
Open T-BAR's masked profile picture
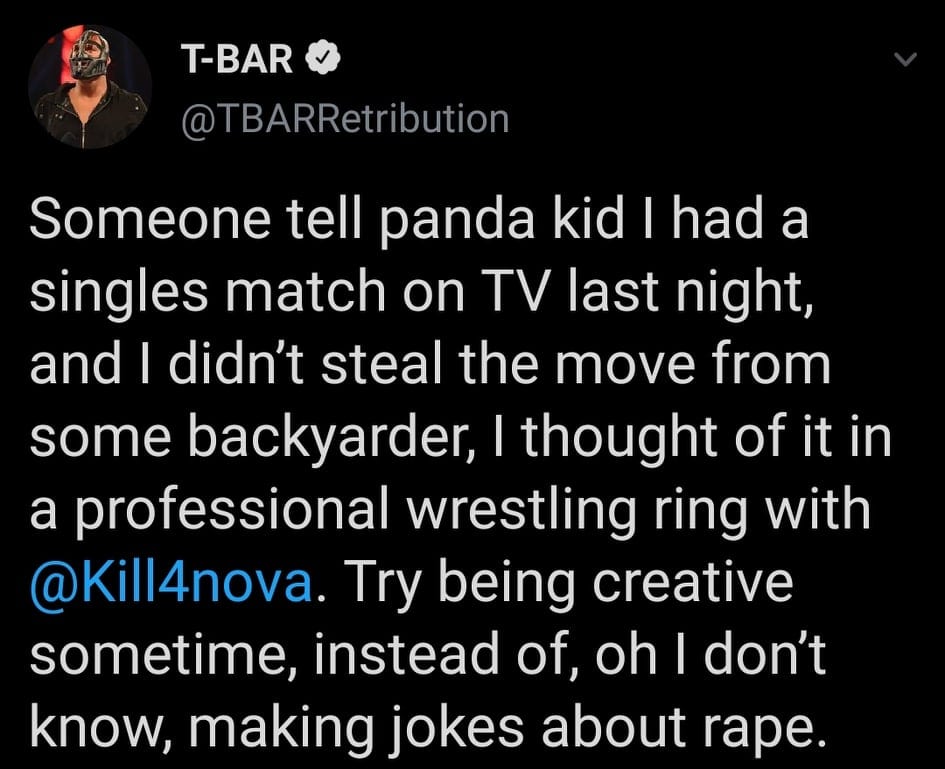(x=90, y=87)
